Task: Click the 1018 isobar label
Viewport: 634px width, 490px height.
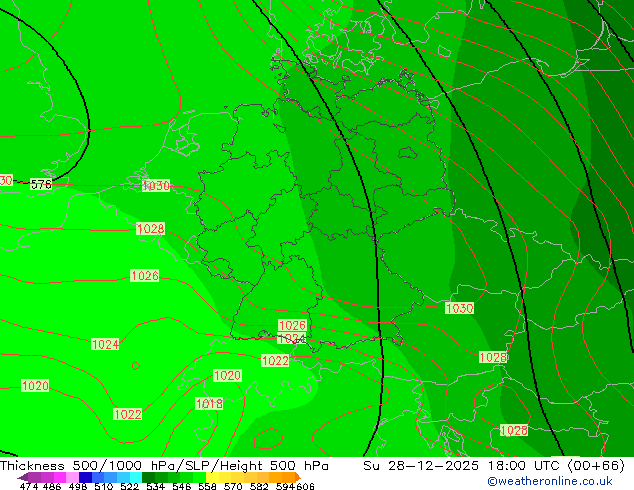Action: [209, 403]
